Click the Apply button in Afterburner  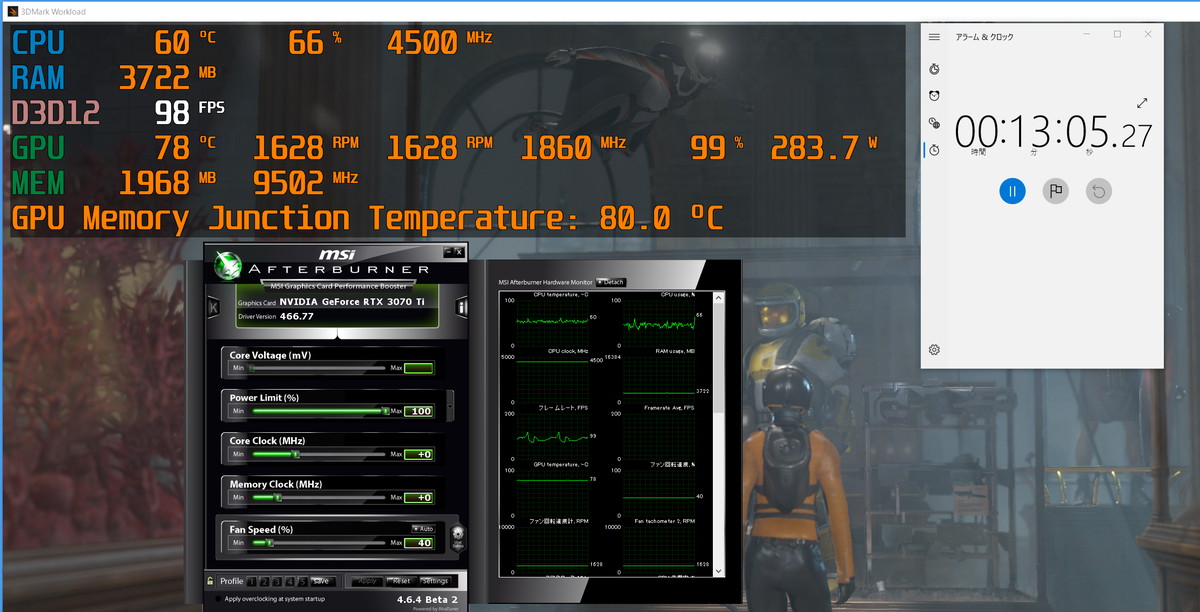pyautogui.click(x=367, y=581)
